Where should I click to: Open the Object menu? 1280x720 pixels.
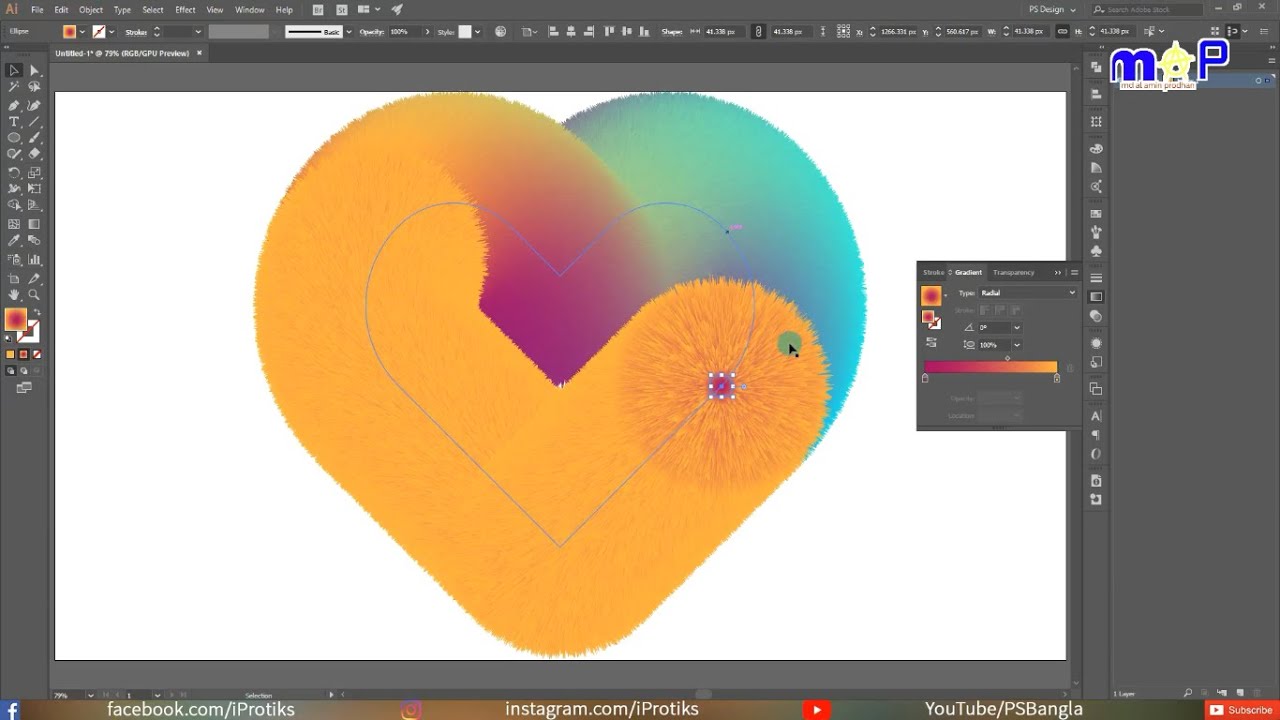pyautogui.click(x=91, y=10)
